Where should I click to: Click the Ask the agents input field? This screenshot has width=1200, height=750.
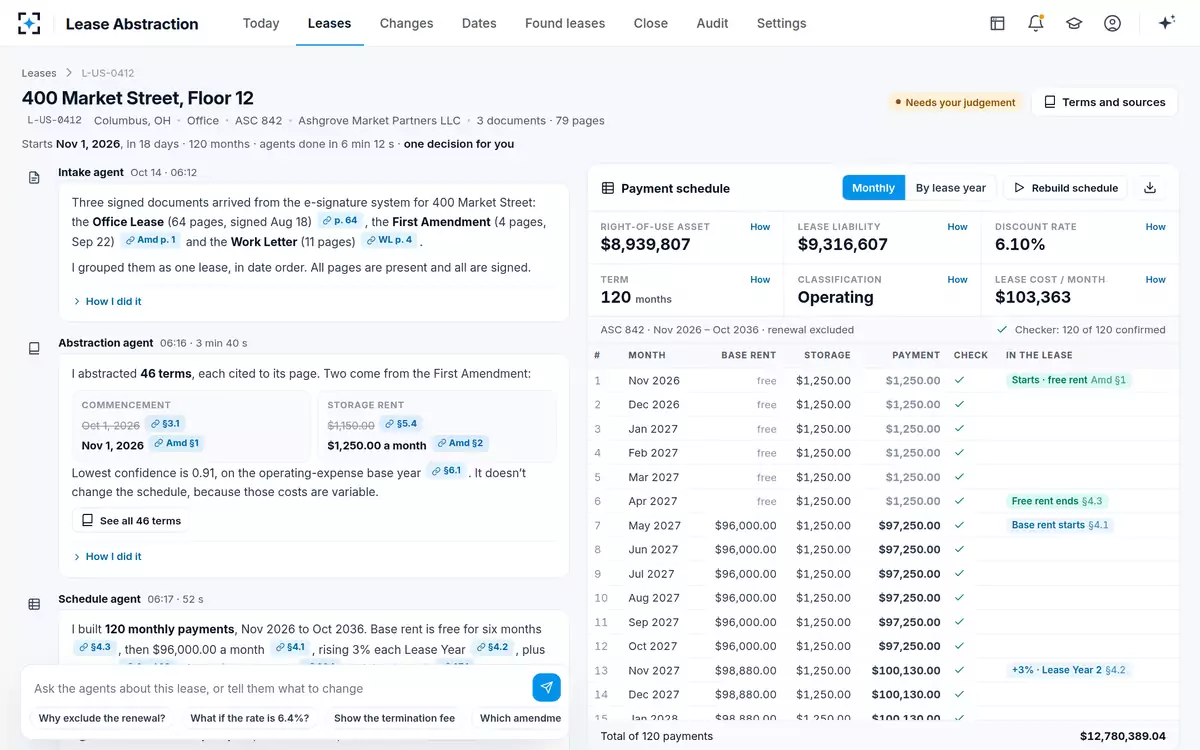279,688
